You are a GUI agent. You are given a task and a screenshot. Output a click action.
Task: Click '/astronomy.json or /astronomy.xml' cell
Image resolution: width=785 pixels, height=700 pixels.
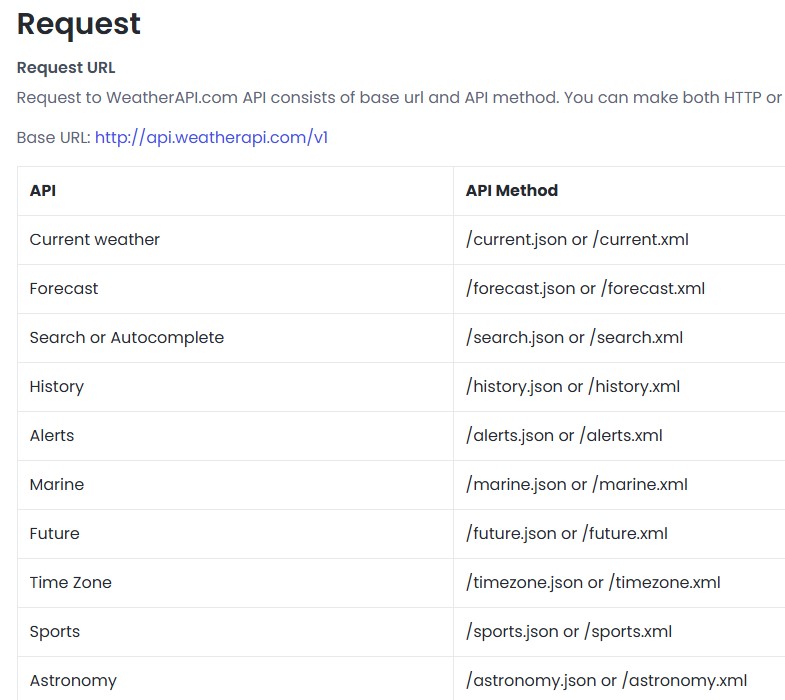[619, 678]
